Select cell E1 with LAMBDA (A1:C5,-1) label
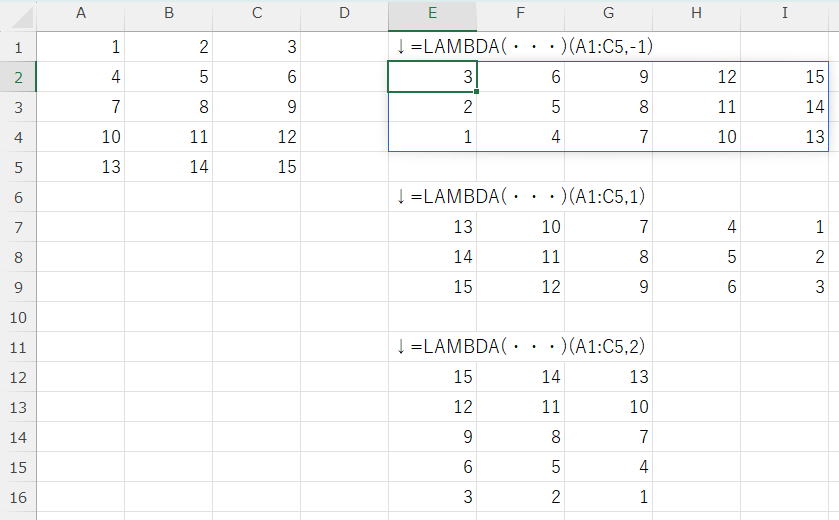This screenshot has width=839, height=520. tap(432, 47)
